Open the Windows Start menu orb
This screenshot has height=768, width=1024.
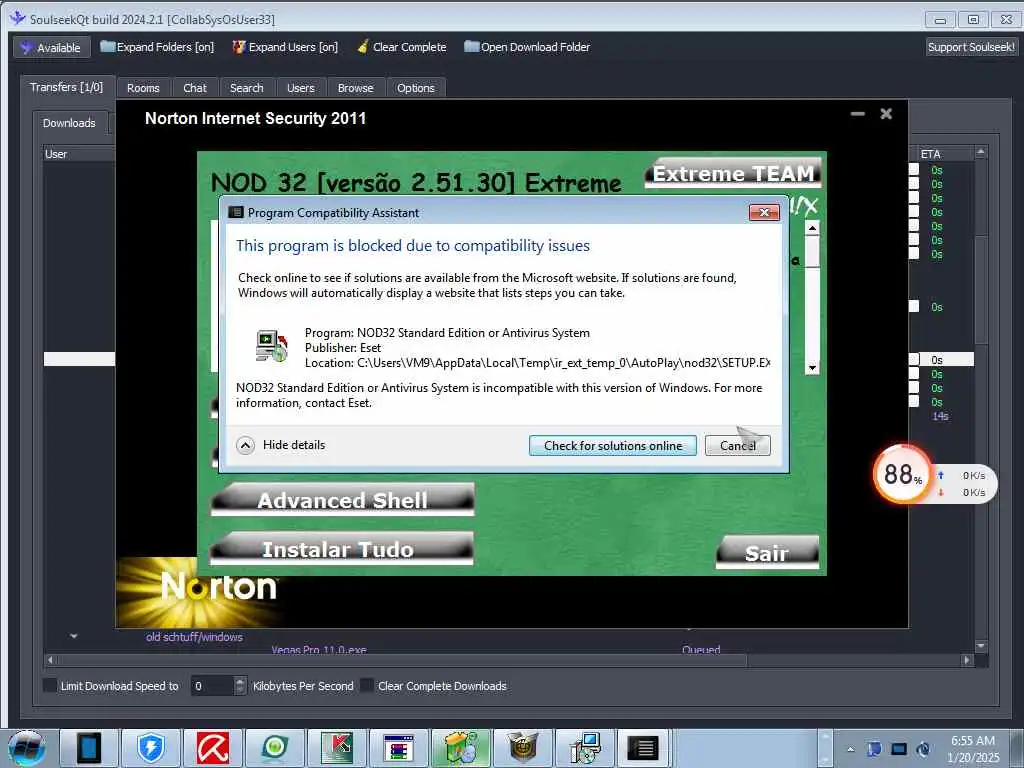[27, 748]
